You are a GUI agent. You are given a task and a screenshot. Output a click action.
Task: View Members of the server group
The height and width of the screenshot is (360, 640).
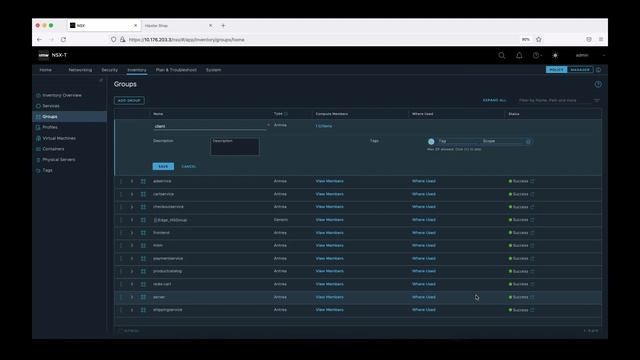[329, 297]
